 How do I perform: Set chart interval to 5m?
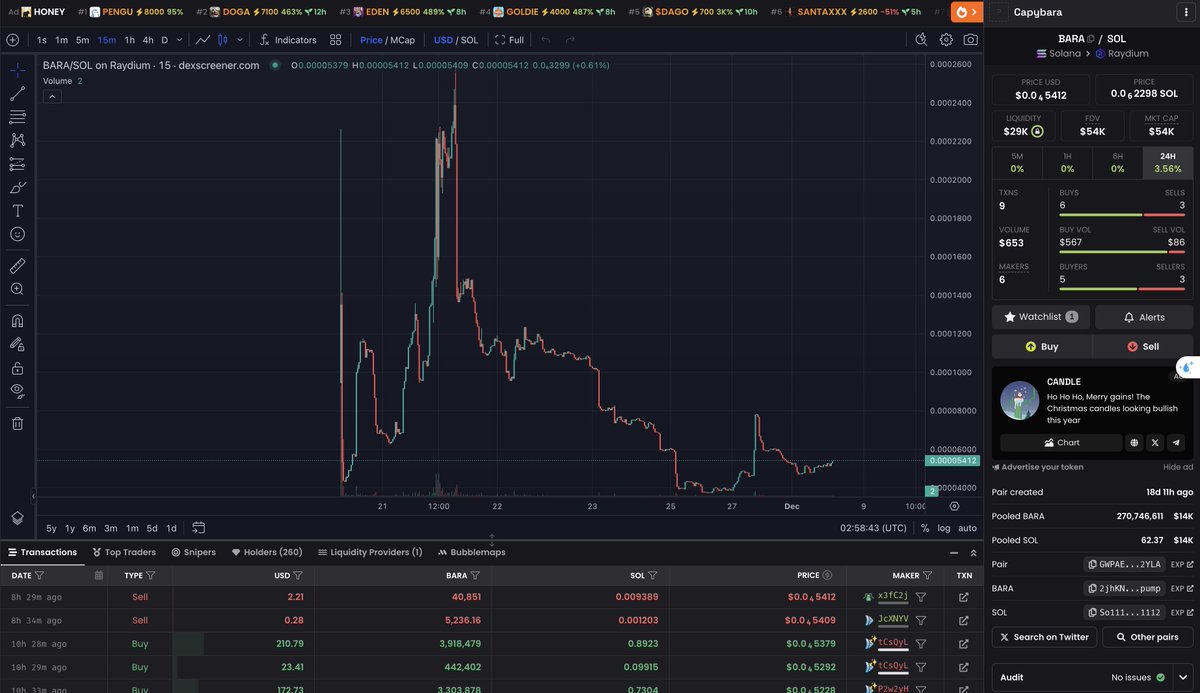[x=82, y=40]
